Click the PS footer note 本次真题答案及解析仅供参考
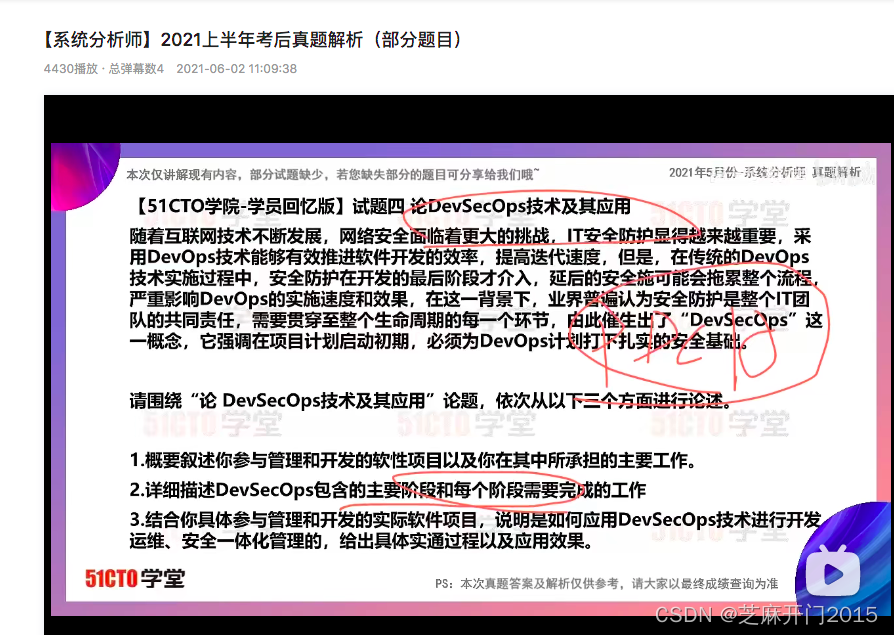 [607, 584]
